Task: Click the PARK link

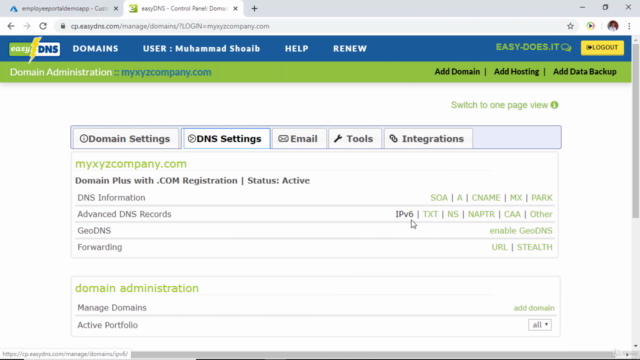Action: (542, 198)
